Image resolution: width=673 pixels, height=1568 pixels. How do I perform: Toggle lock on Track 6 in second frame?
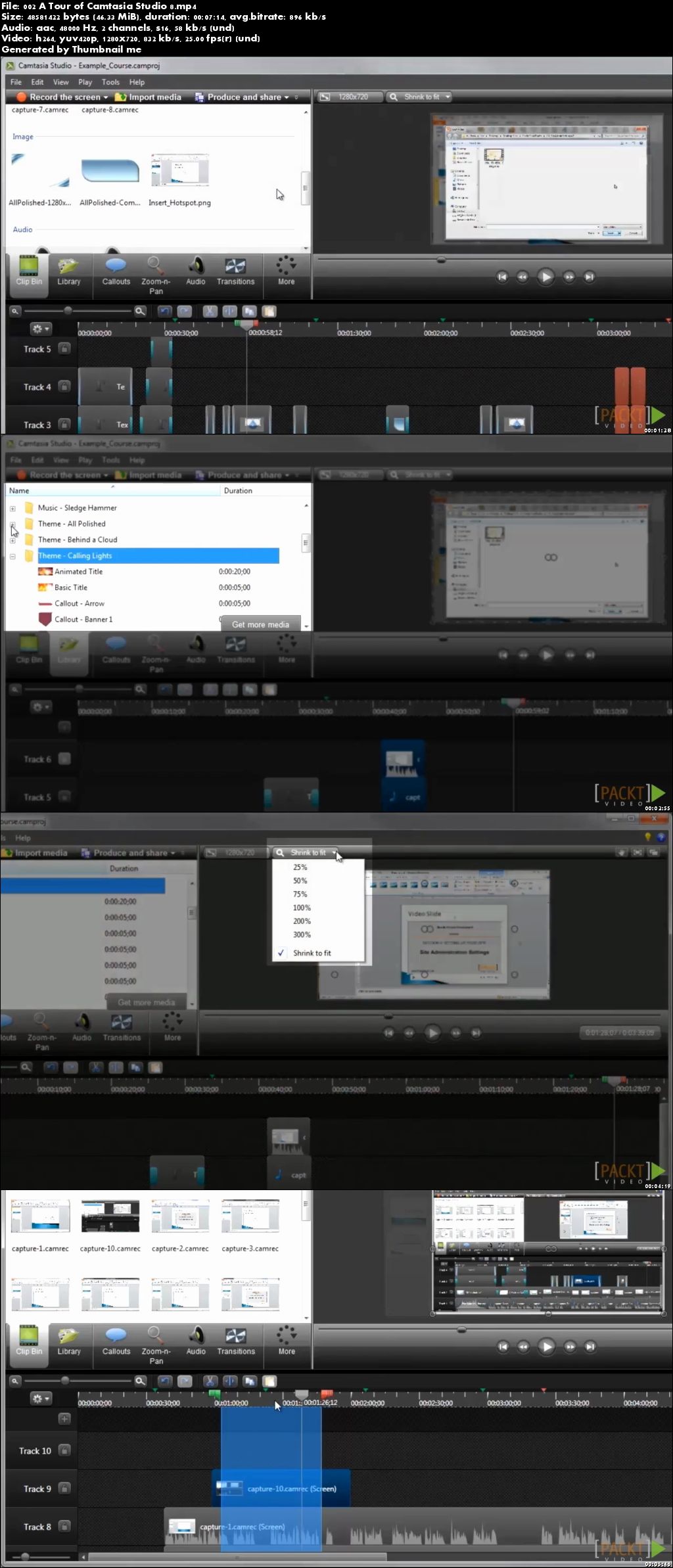tap(64, 759)
